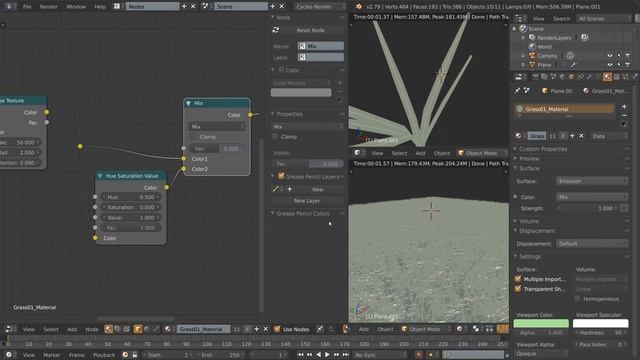Toggle Camera selectability arrow in outliner
Screen dimensions: 640x360
point(619,56)
